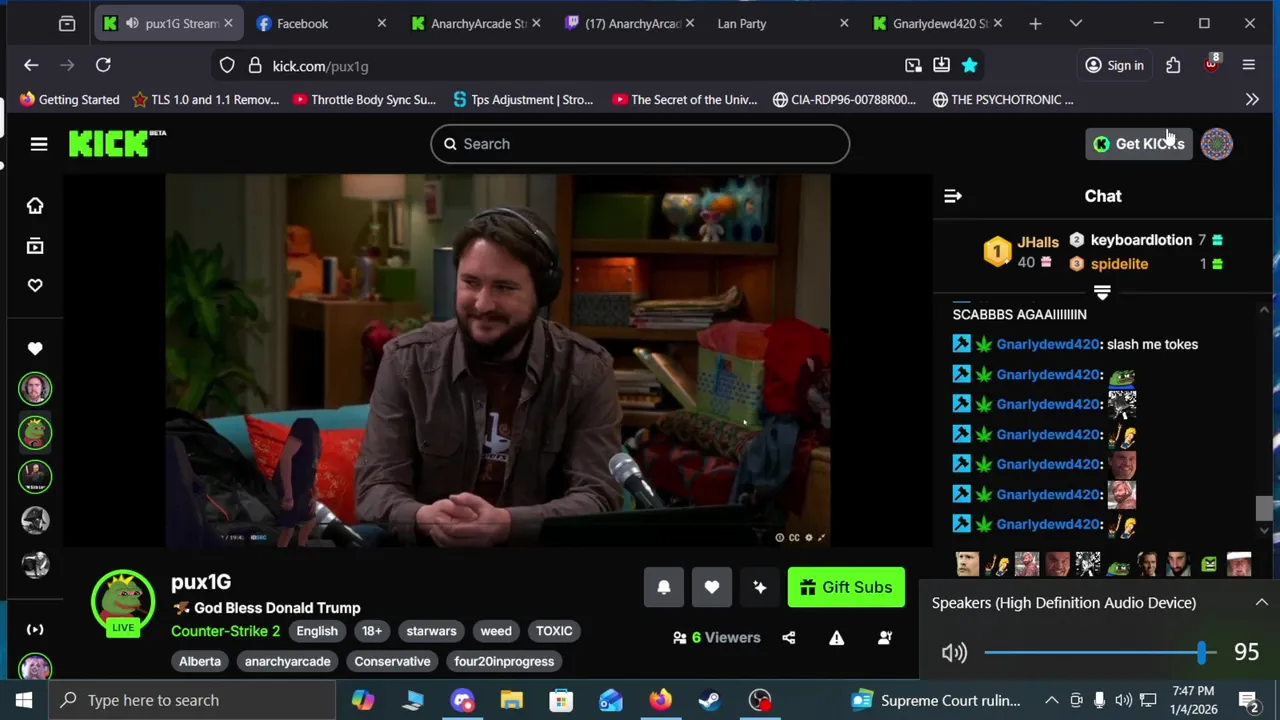Open the Steam icon on the taskbar

(x=709, y=700)
